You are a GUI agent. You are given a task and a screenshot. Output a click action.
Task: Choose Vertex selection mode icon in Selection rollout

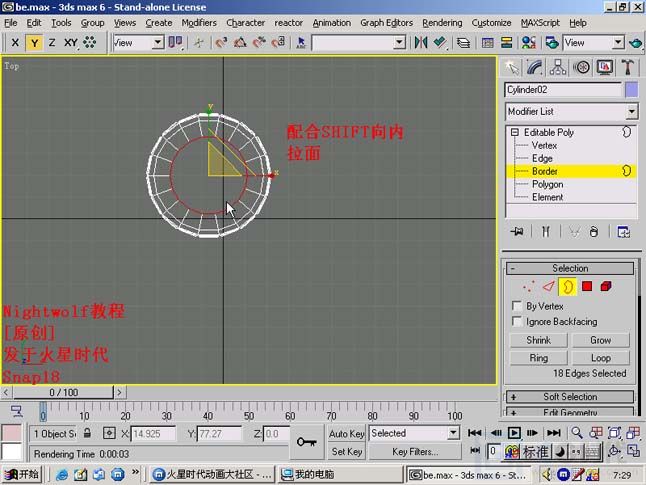tap(529, 286)
